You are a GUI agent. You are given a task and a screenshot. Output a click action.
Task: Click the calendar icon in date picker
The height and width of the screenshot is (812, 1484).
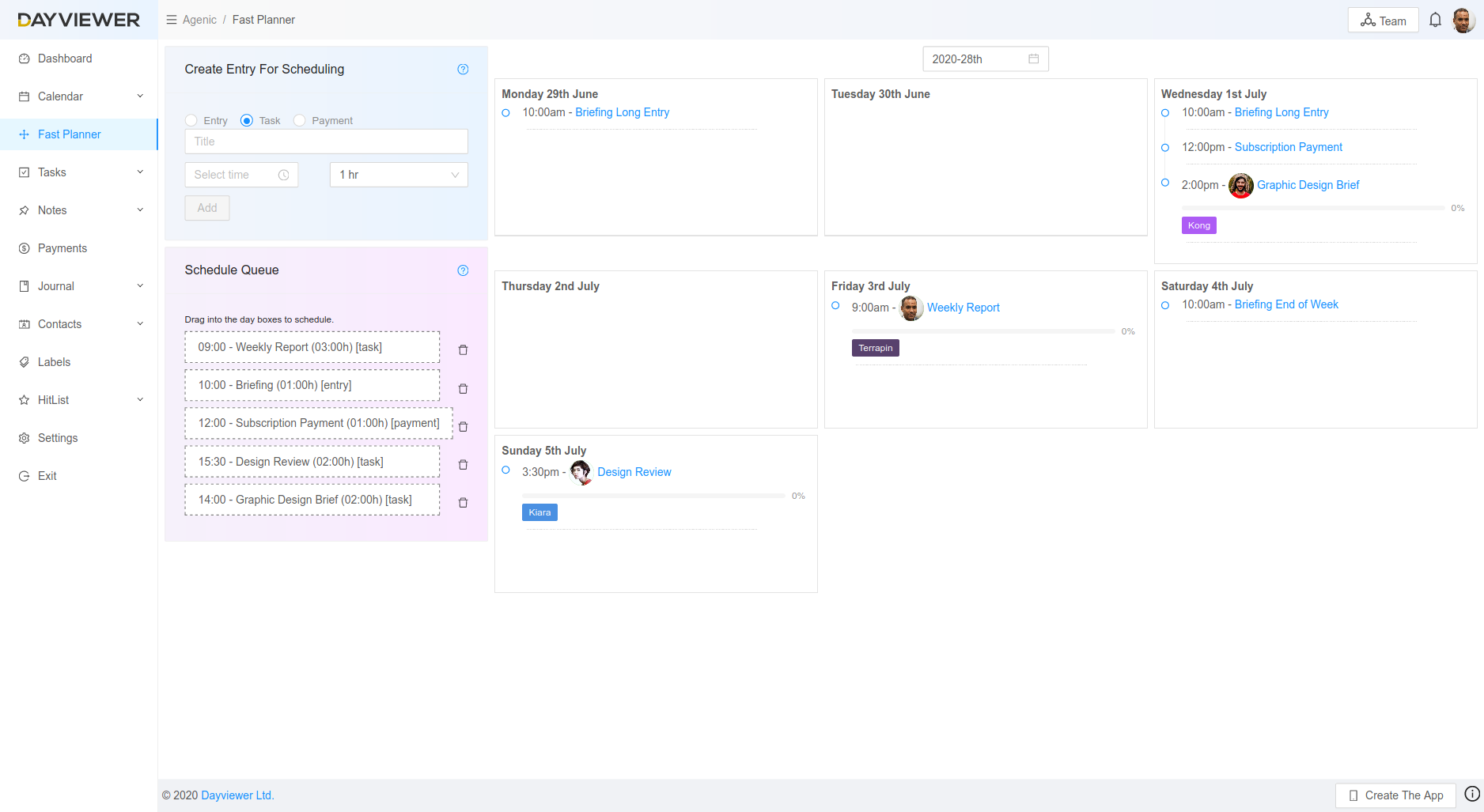1033,59
